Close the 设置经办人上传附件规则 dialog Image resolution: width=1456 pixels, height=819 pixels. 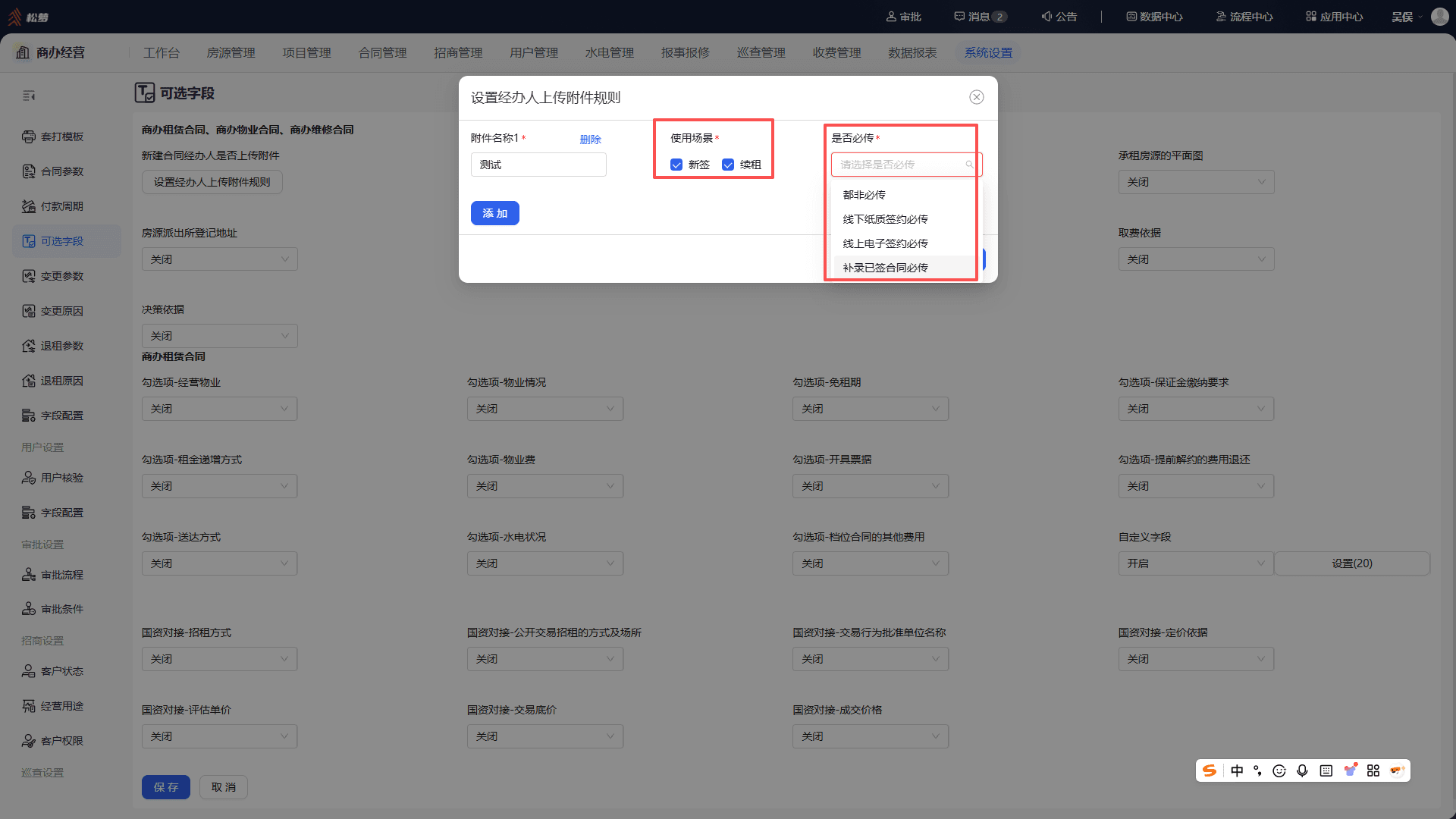[x=977, y=97]
